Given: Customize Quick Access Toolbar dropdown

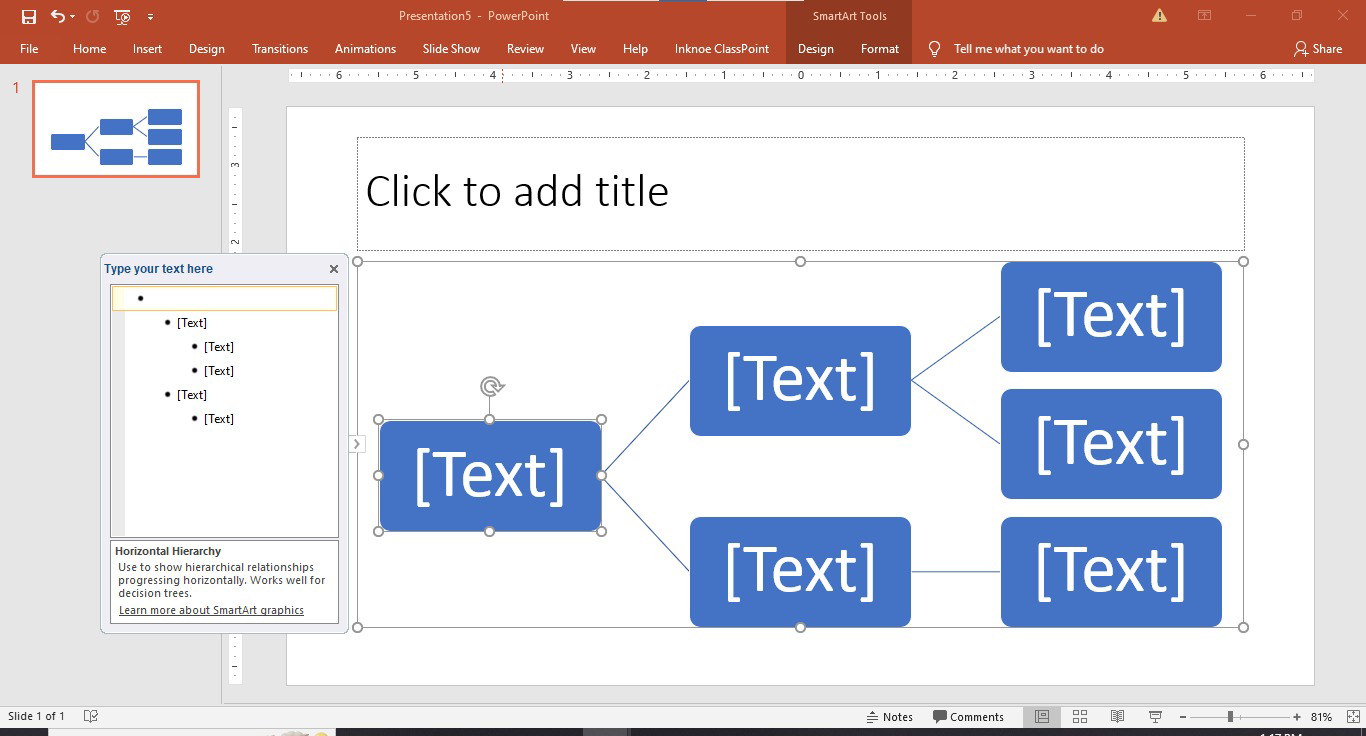Looking at the screenshot, I should [x=150, y=17].
